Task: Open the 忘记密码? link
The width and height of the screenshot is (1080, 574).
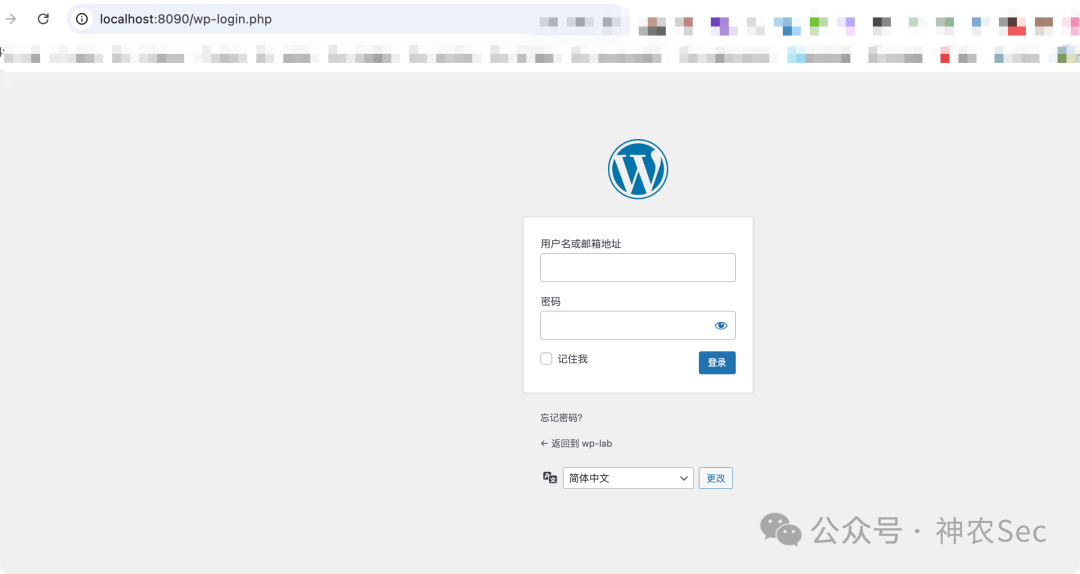Action: (561, 418)
